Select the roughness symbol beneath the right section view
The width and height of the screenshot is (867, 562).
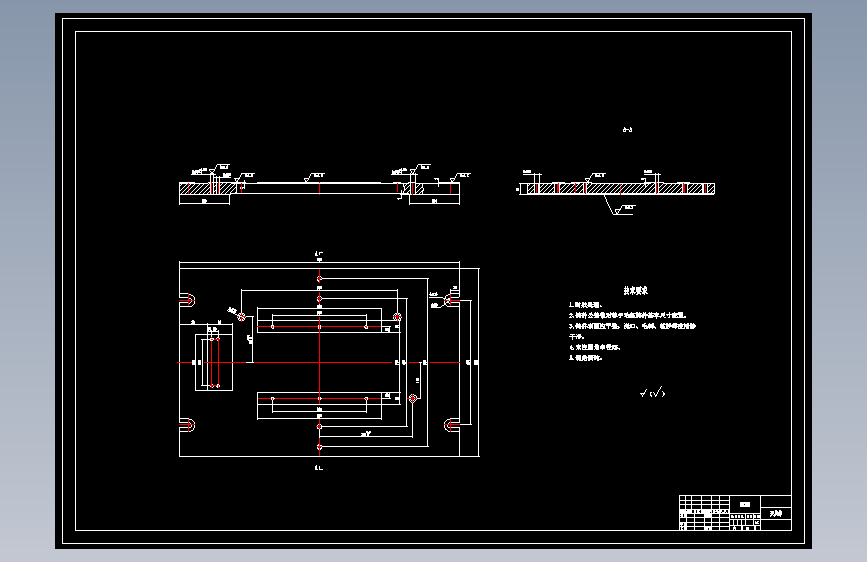(625, 210)
